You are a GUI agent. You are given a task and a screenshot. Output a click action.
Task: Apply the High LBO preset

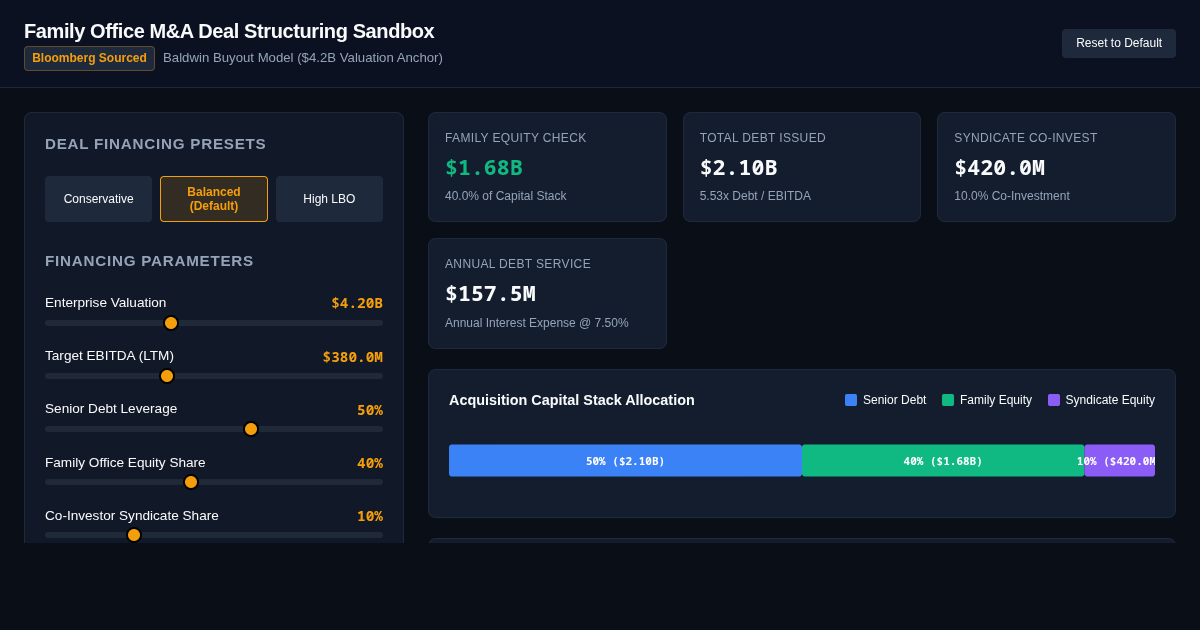(329, 199)
